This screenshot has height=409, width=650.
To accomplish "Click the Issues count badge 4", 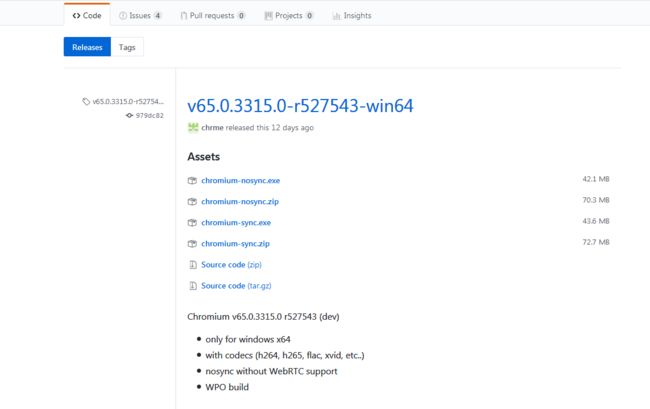I will [x=157, y=16].
